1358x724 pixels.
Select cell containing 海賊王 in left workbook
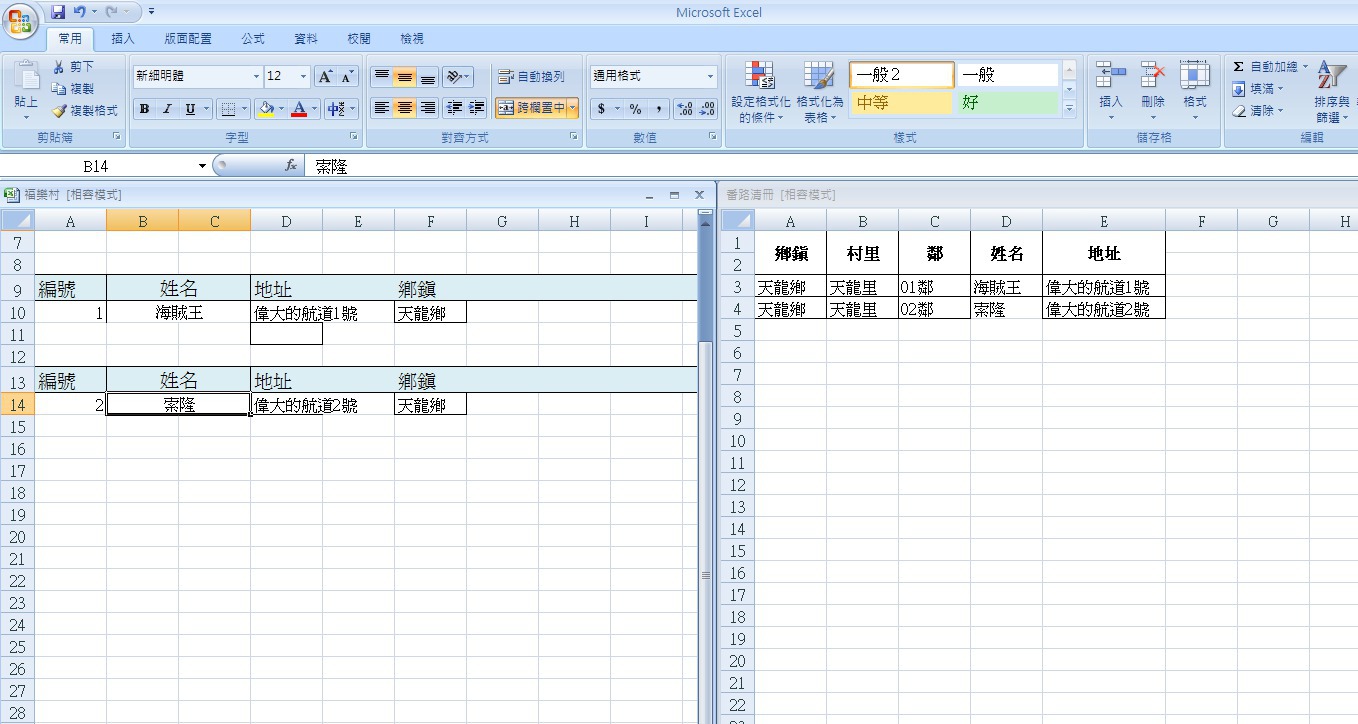click(178, 313)
